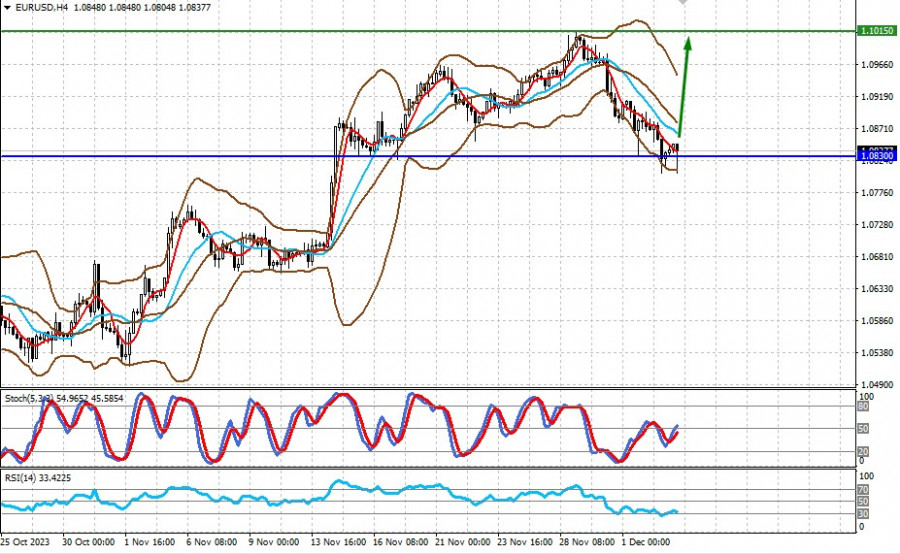Screen dimensions: 900x554
Task: Click the green 1.10150 price label
Action: (876, 31)
